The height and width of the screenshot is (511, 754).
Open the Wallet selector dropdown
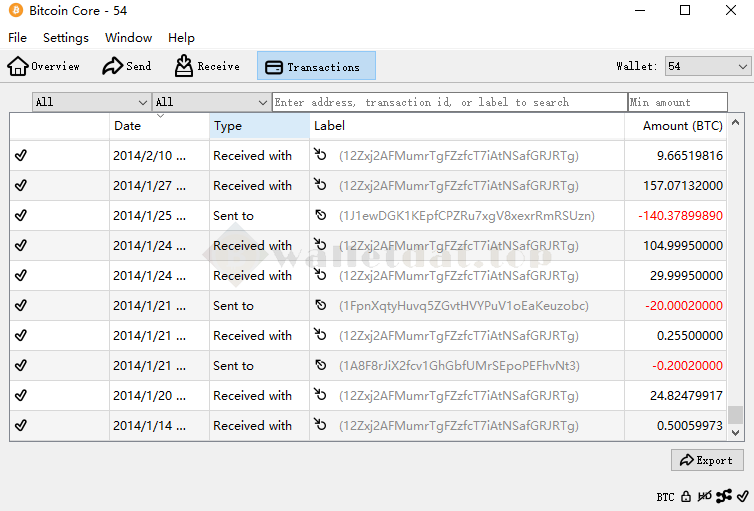[x=707, y=66]
